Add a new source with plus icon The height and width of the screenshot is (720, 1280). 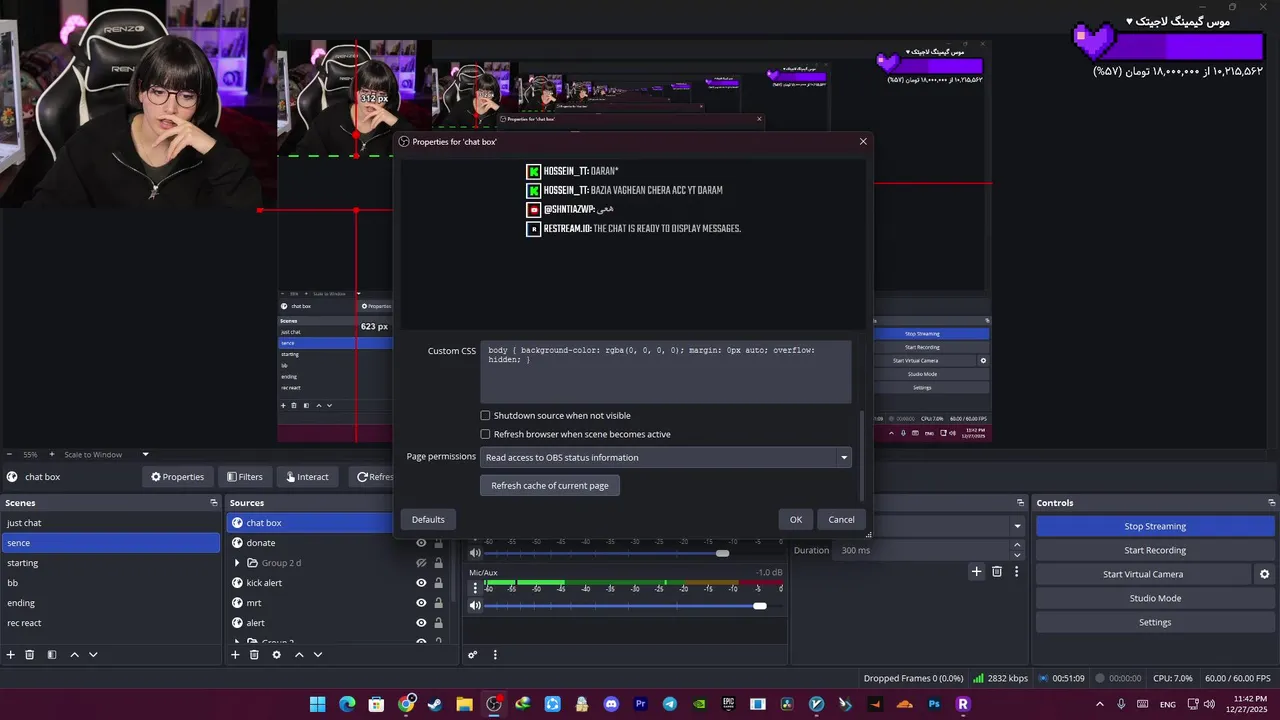coord(235,655)
